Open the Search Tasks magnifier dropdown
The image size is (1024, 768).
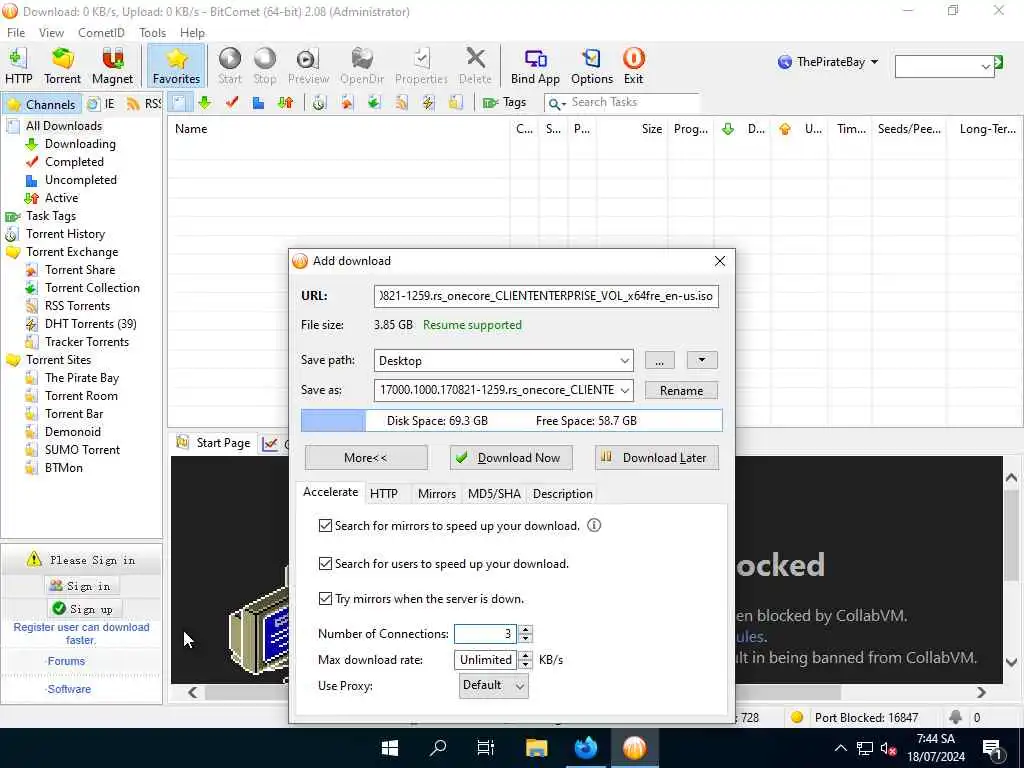[x=556, y=103]
